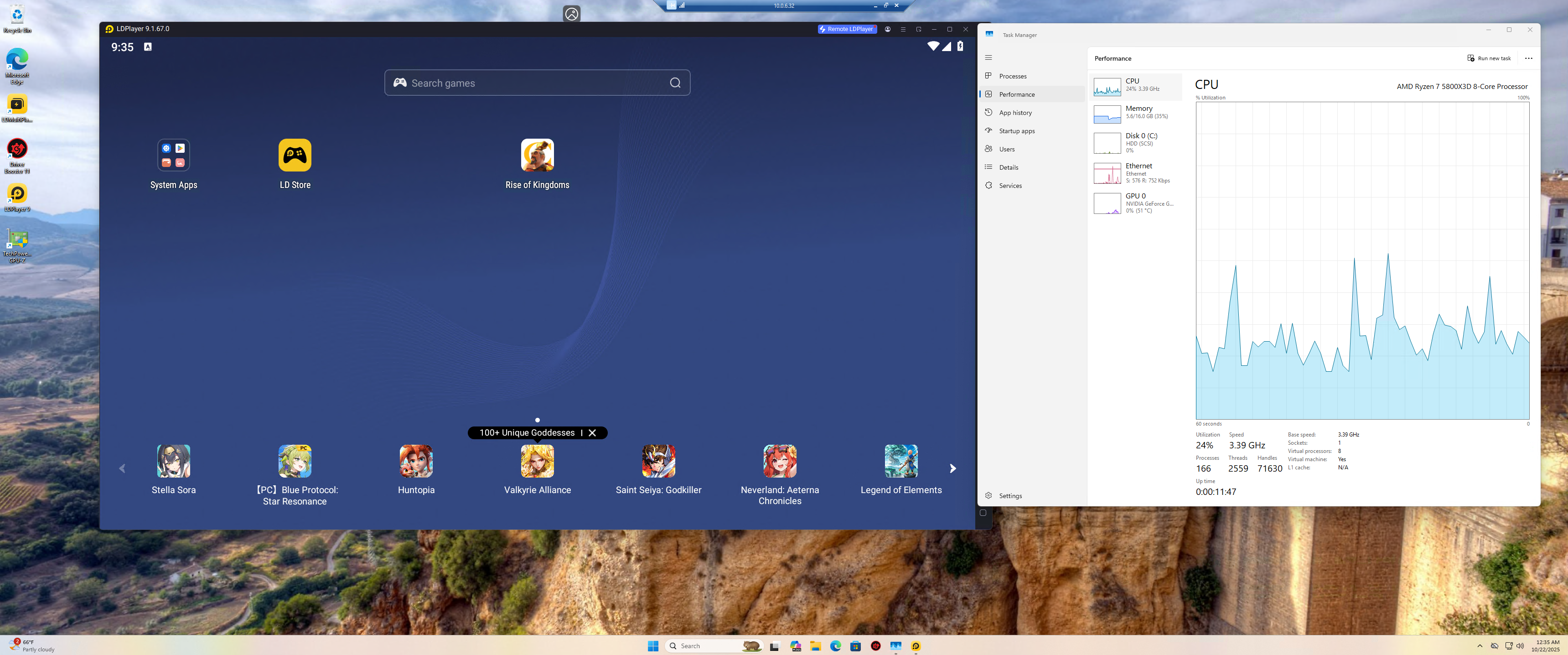Open Saint Seiya: Godkiller game icon
Image resolution: width=1568 pixels, height=655 pixels.
tap(658, 462)
